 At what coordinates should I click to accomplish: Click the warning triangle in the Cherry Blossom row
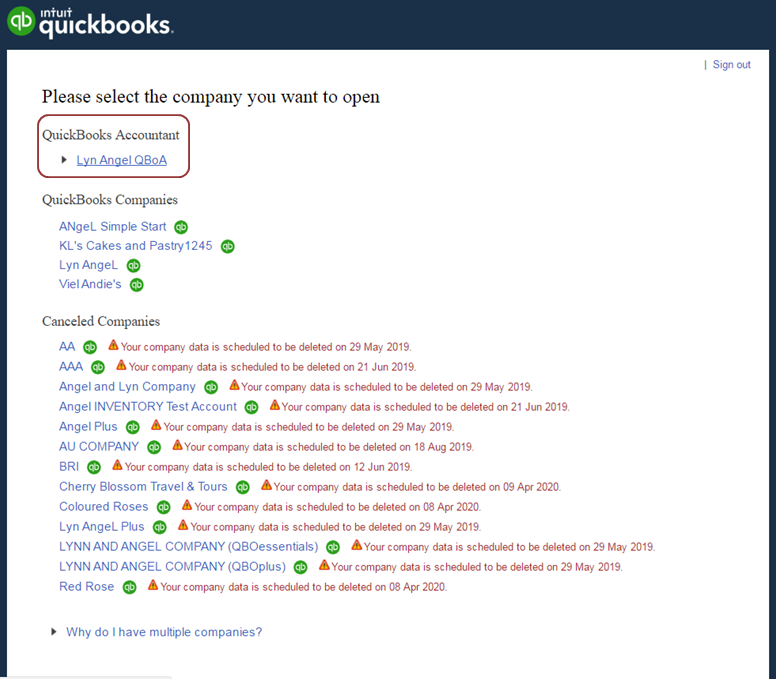click(266, 485)
